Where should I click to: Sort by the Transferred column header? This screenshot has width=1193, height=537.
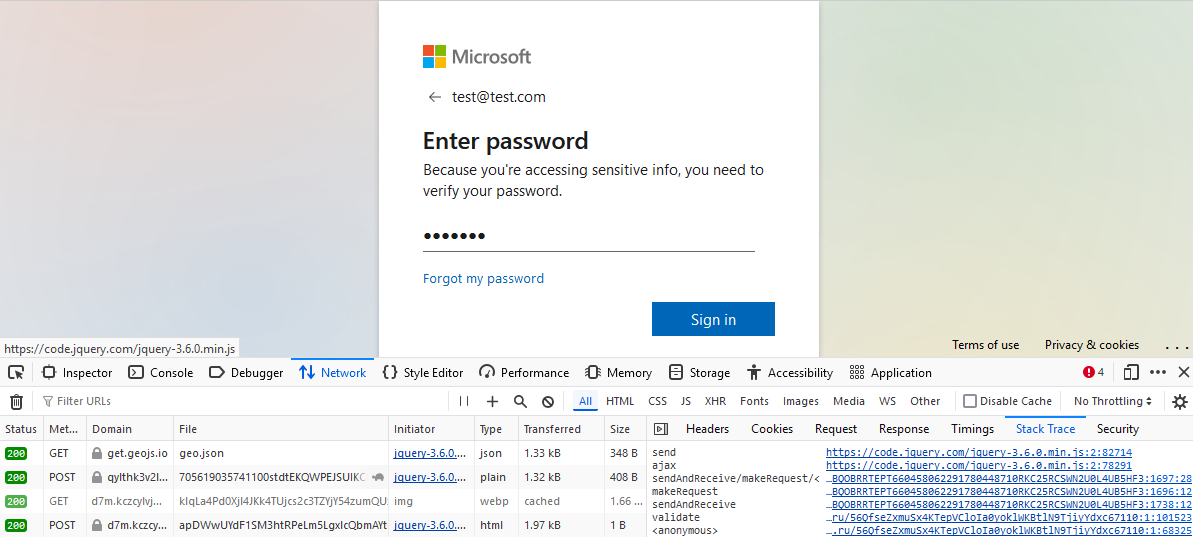click(562, 429)
